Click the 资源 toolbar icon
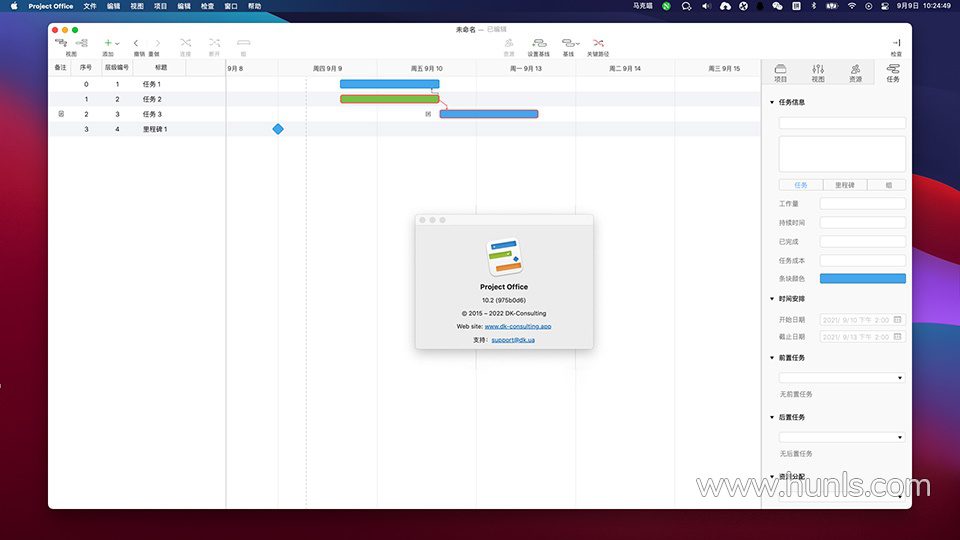The width and height of the screenshot is (960, 540). tap(509, 43)
